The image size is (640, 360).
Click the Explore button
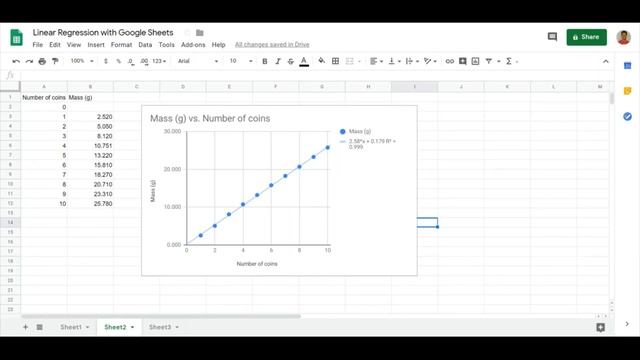[x=600, y=327]
